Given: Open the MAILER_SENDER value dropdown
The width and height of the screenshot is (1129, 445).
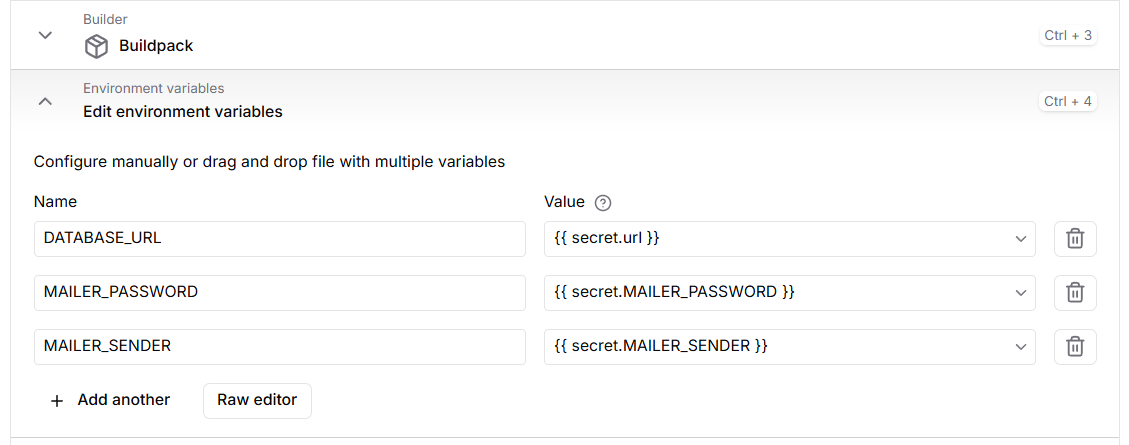Looking at the screenshot, I should (x=1020, y=347).
